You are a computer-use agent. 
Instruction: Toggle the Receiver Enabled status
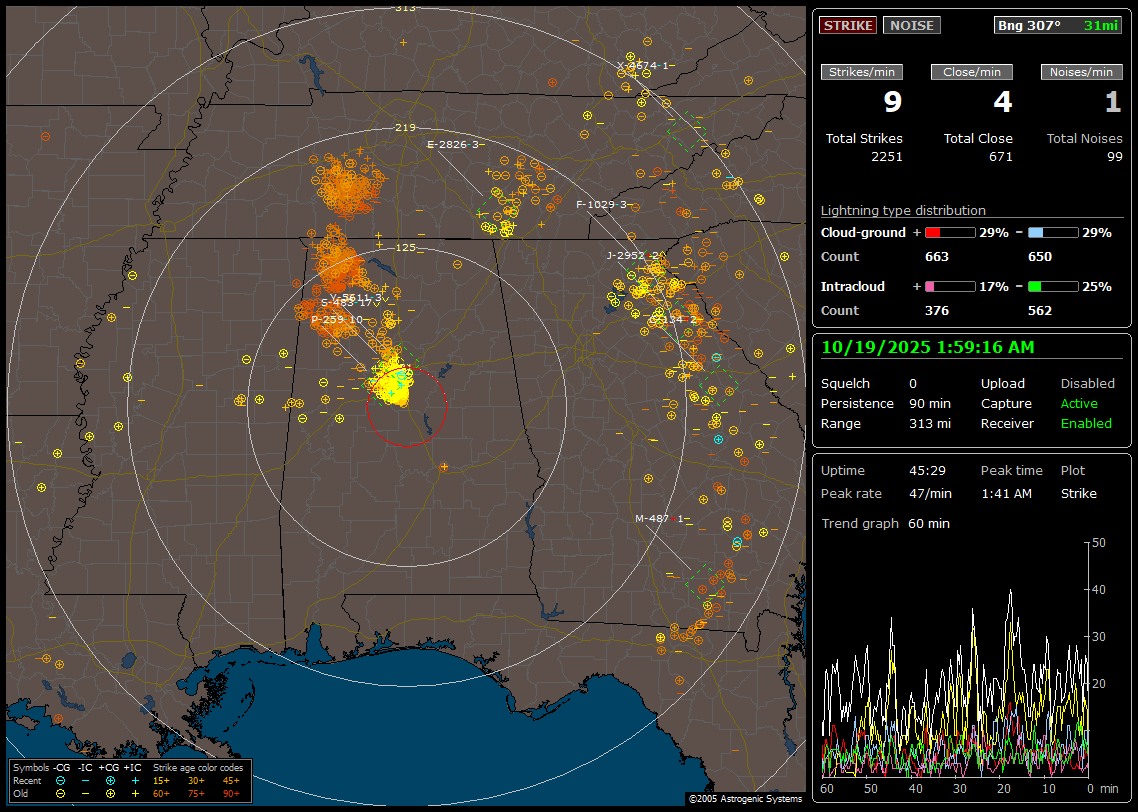pyautogui.click(x=1086, y=423)
